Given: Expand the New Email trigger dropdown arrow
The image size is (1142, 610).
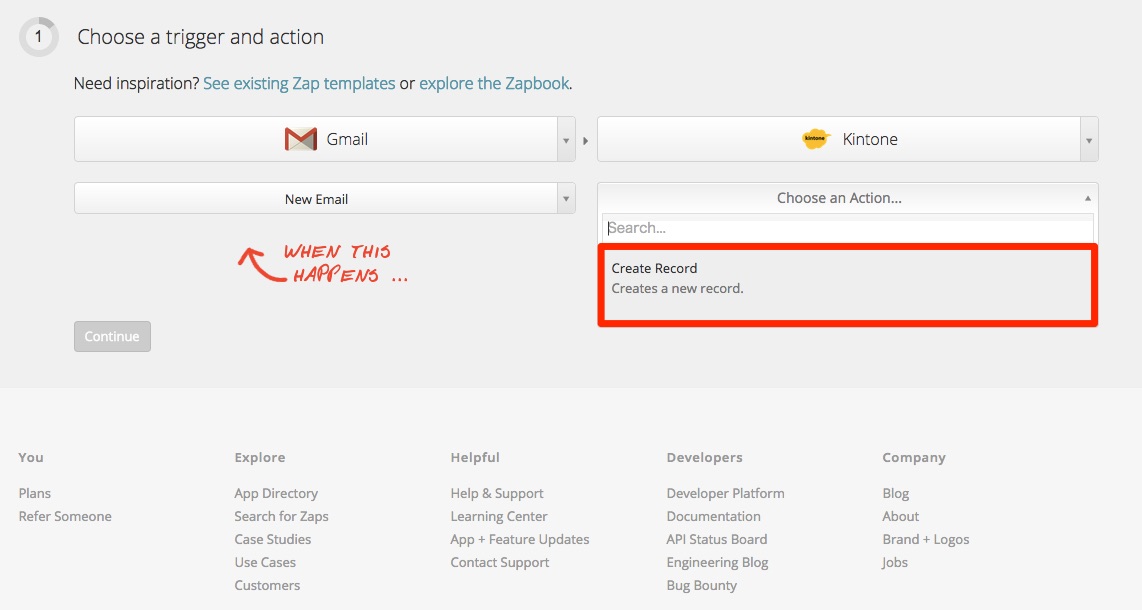Looking at the screenshot, I should (x=566, y=199).
